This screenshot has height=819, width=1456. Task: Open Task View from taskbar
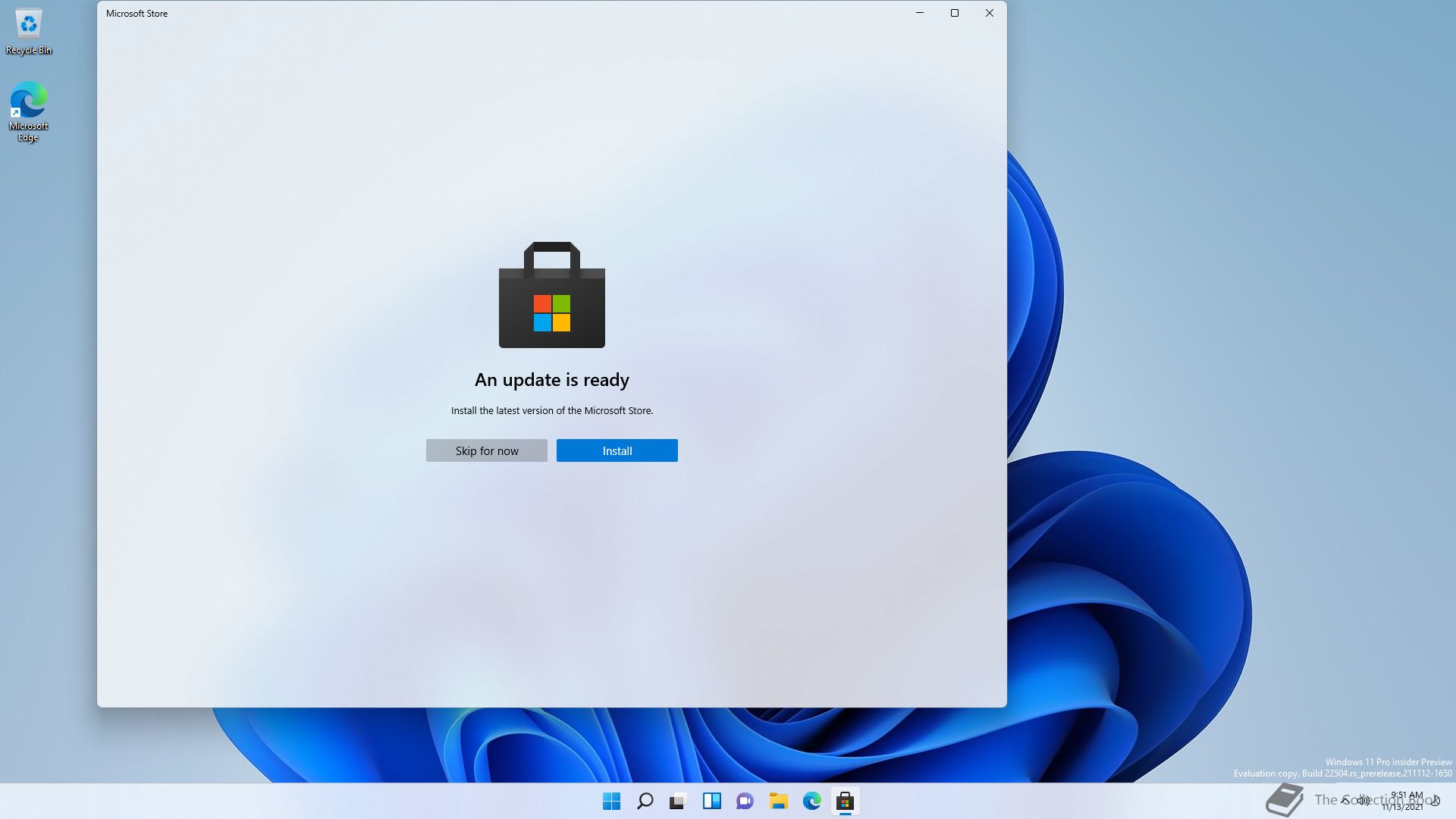pos(678,801)
